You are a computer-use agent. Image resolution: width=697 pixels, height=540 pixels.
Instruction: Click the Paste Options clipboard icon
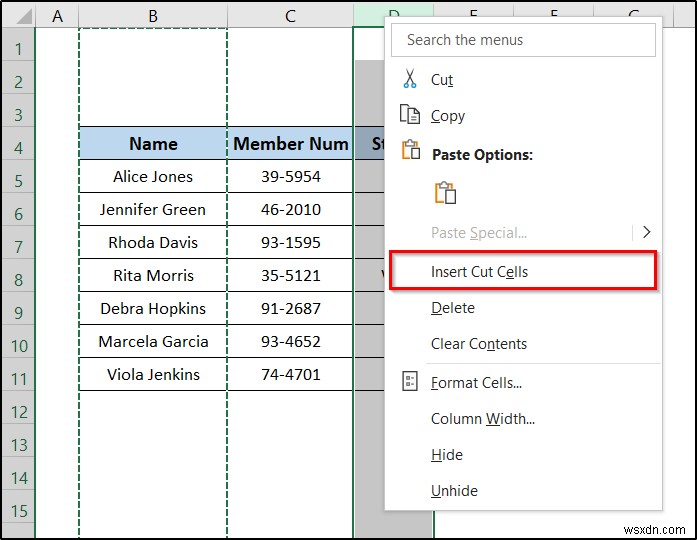[x=410, y=151]
